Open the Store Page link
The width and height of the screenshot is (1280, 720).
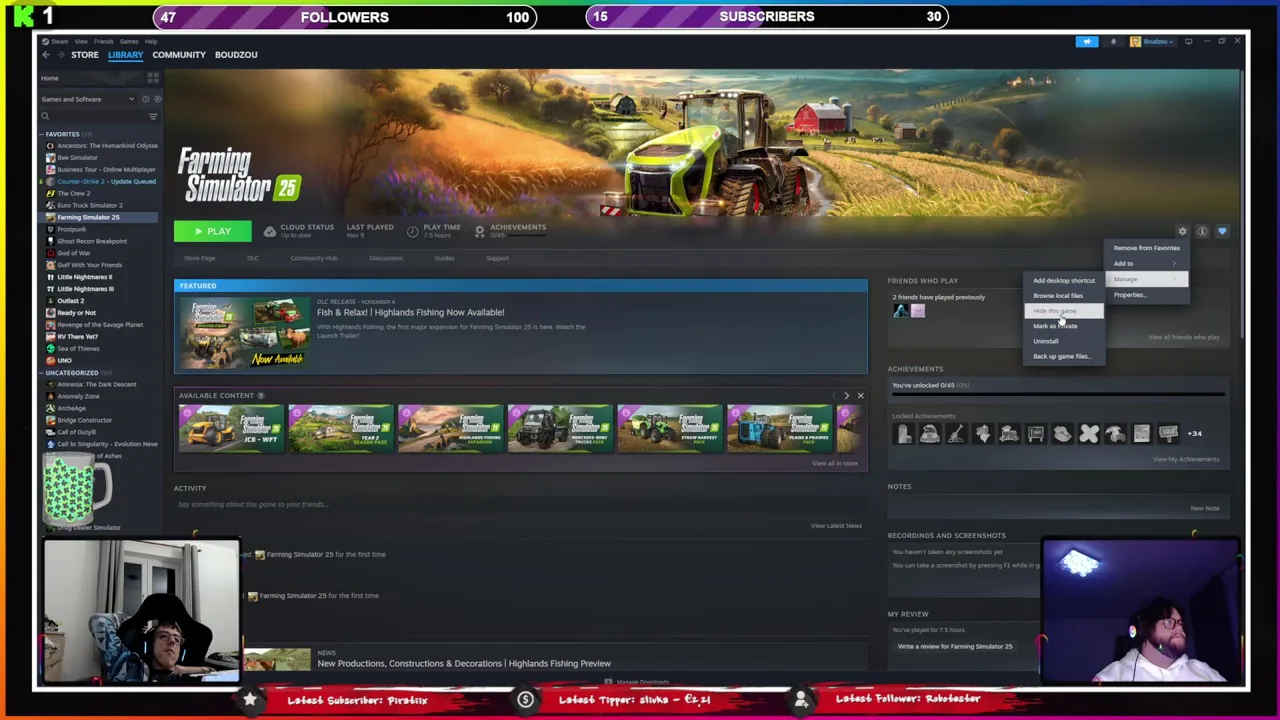point(199,258)
